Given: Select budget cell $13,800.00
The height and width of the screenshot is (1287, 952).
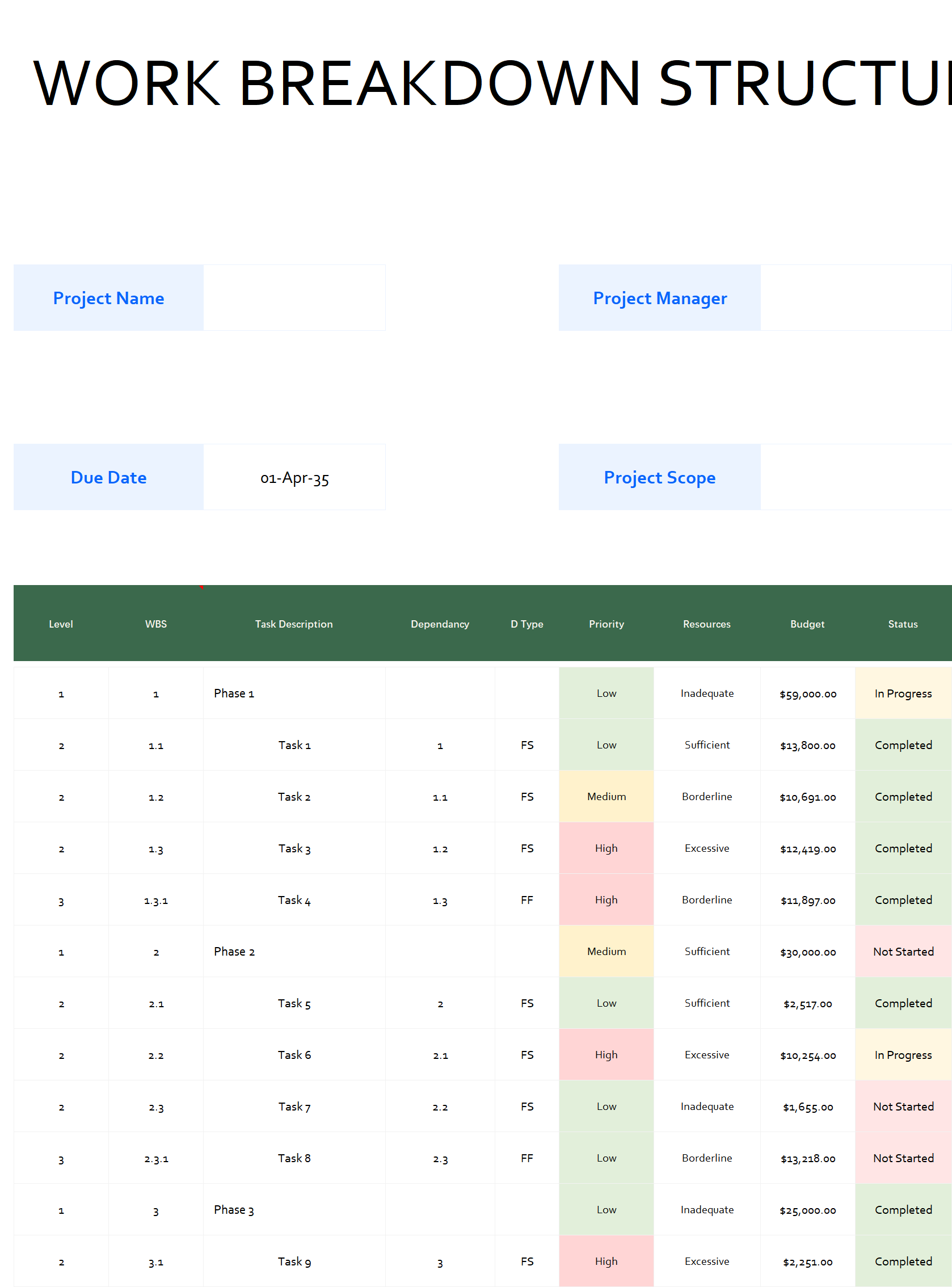Looking at the screenshot, I should [x=808, y=745].
